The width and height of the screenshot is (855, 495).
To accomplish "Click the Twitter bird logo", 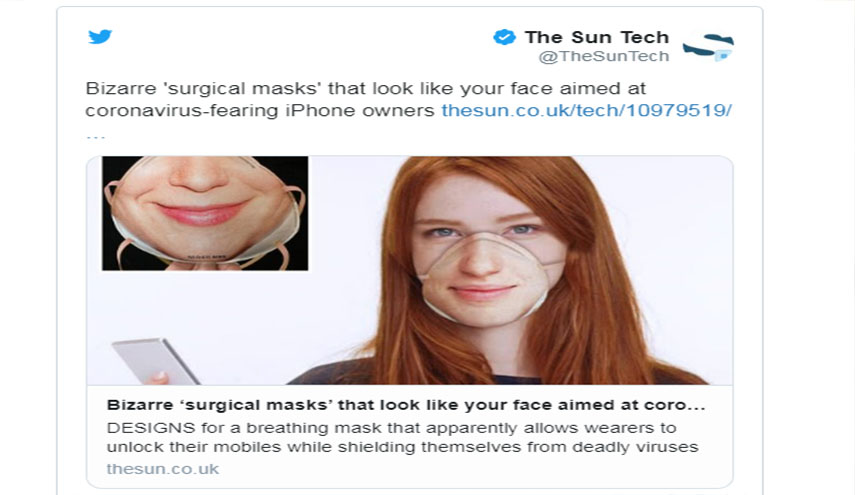I will pyautogui.click(x=100, y=37).
